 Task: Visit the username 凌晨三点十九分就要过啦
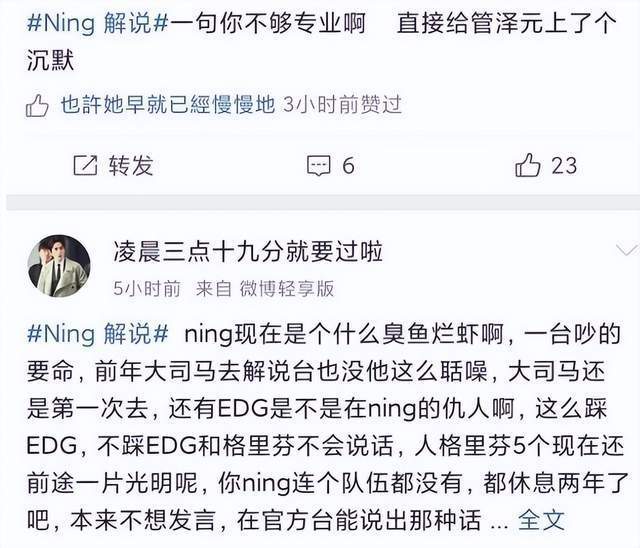248,250
